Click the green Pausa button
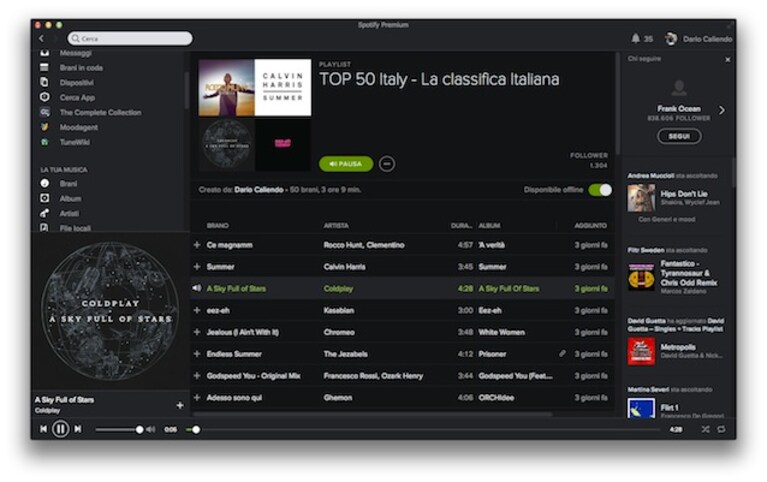The image size is (767, 482). pyautogui.click(x=346, y=163)
